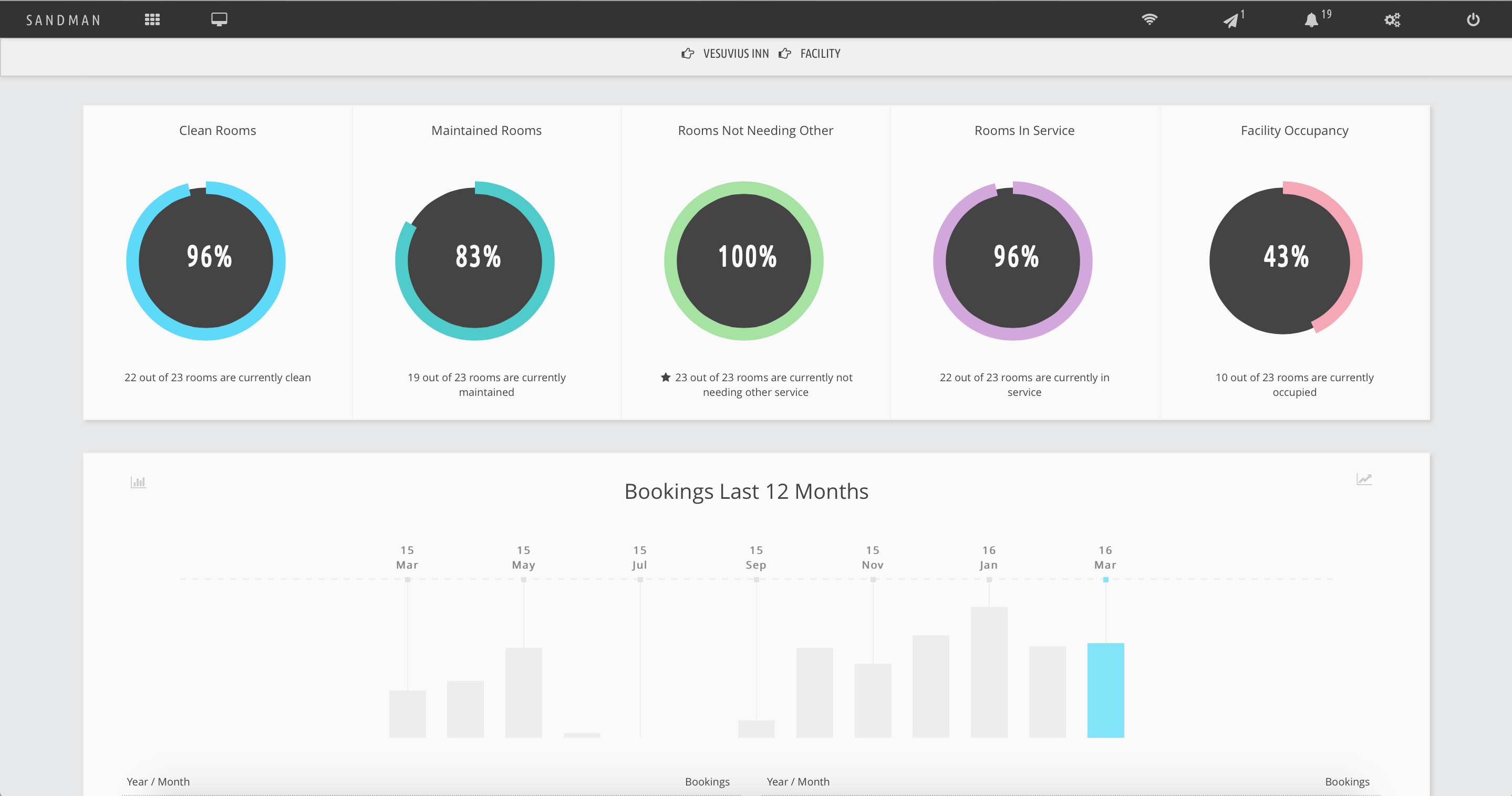Click the monitor display icon
This screenshot has height=796, width=1512.
click(219, 20)
